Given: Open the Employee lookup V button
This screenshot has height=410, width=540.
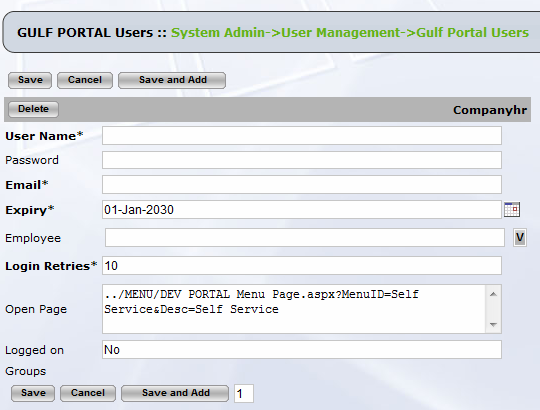Looking at the screenshot, I should [520, 238].
